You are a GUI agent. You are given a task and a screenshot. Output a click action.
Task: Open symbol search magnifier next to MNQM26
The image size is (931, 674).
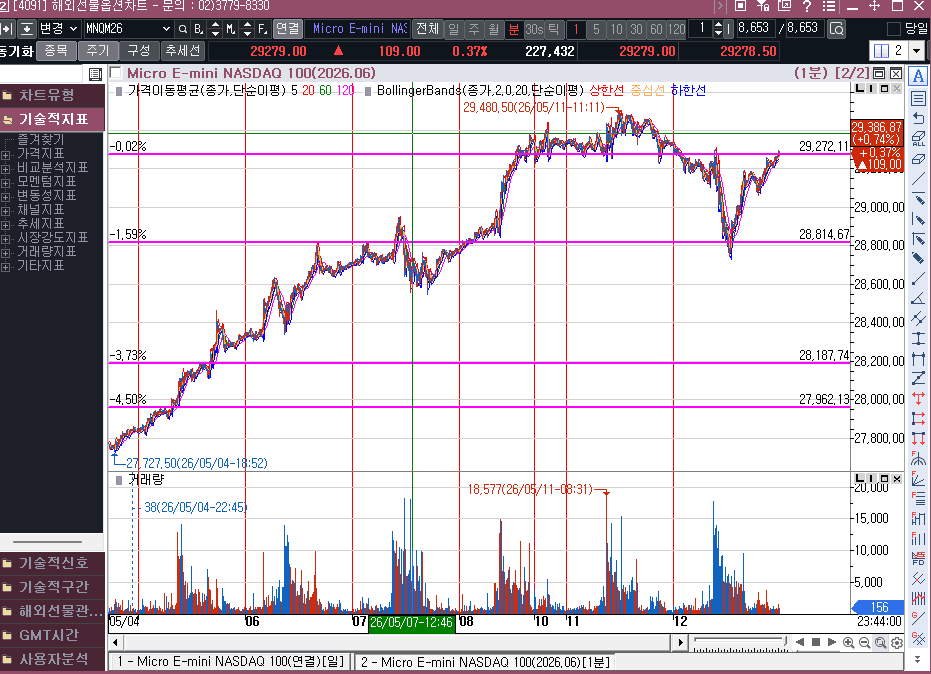point(183,29)
